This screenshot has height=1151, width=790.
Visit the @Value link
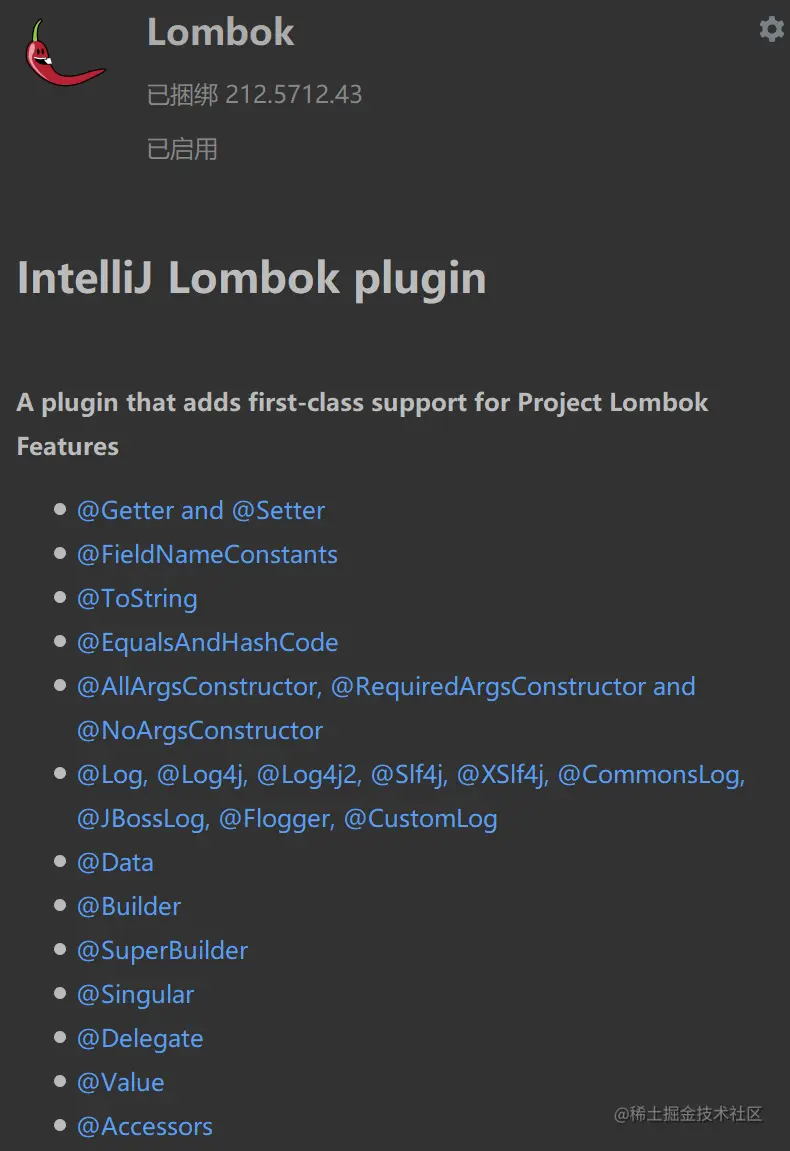pyautogui.click(x=120, y=1082)
